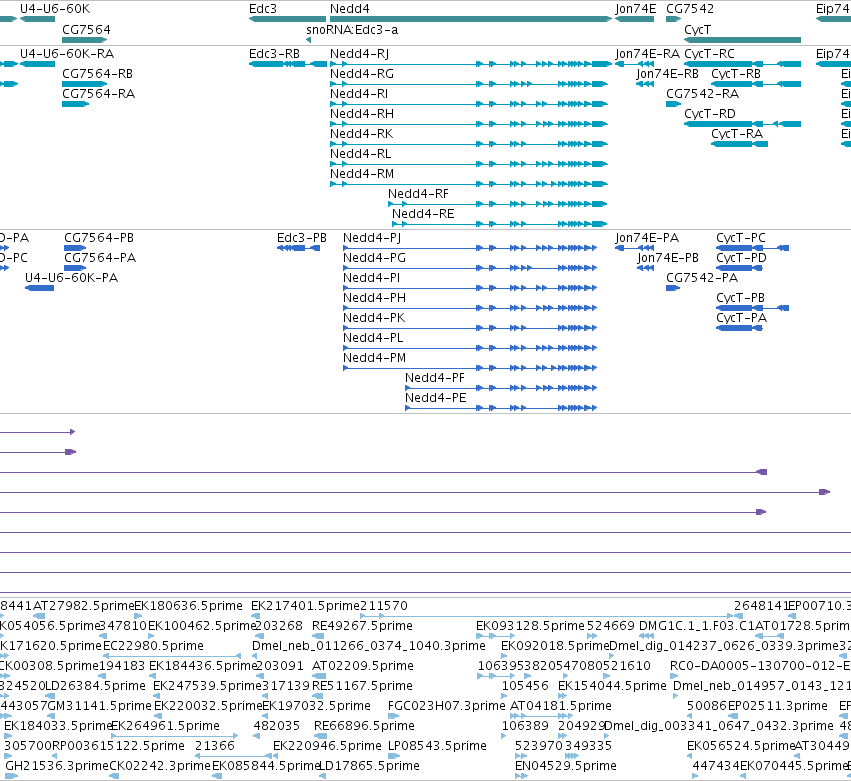The height and width of the screenshot is (781, 851).
Task: Click protein Nedd4-PJ label
Action: point(372,238)
